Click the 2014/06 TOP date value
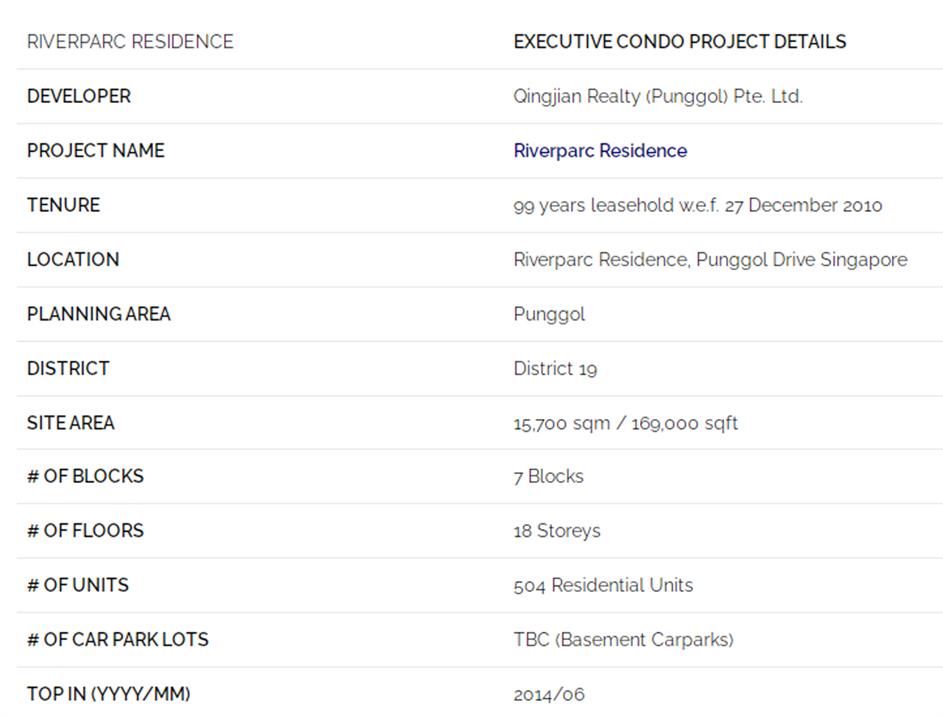Image resolution: width=943 pixels, height=717 pixels. 549,694
